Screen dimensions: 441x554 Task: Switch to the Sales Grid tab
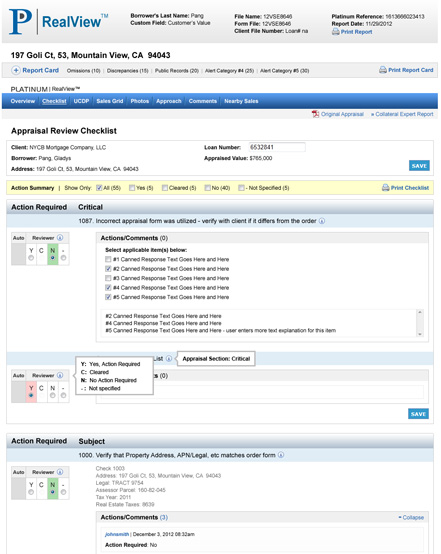click(110, 101)
